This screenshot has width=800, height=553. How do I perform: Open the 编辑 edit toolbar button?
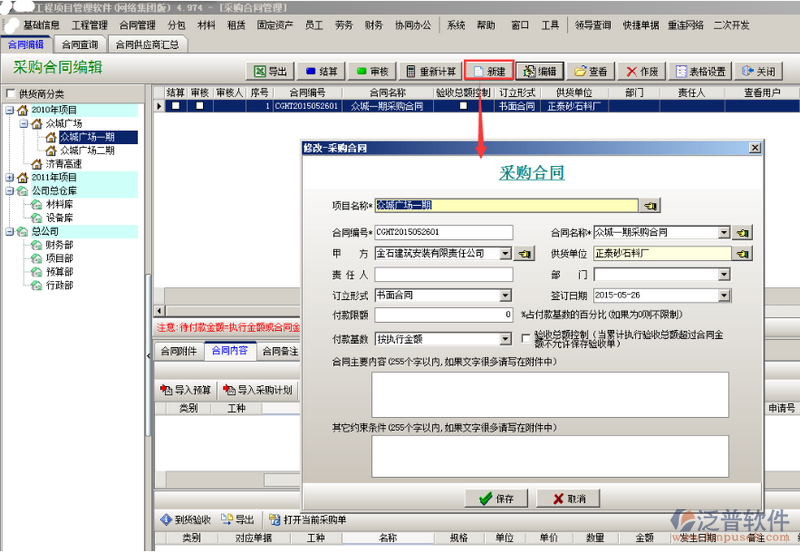click(x=540, y=72)
